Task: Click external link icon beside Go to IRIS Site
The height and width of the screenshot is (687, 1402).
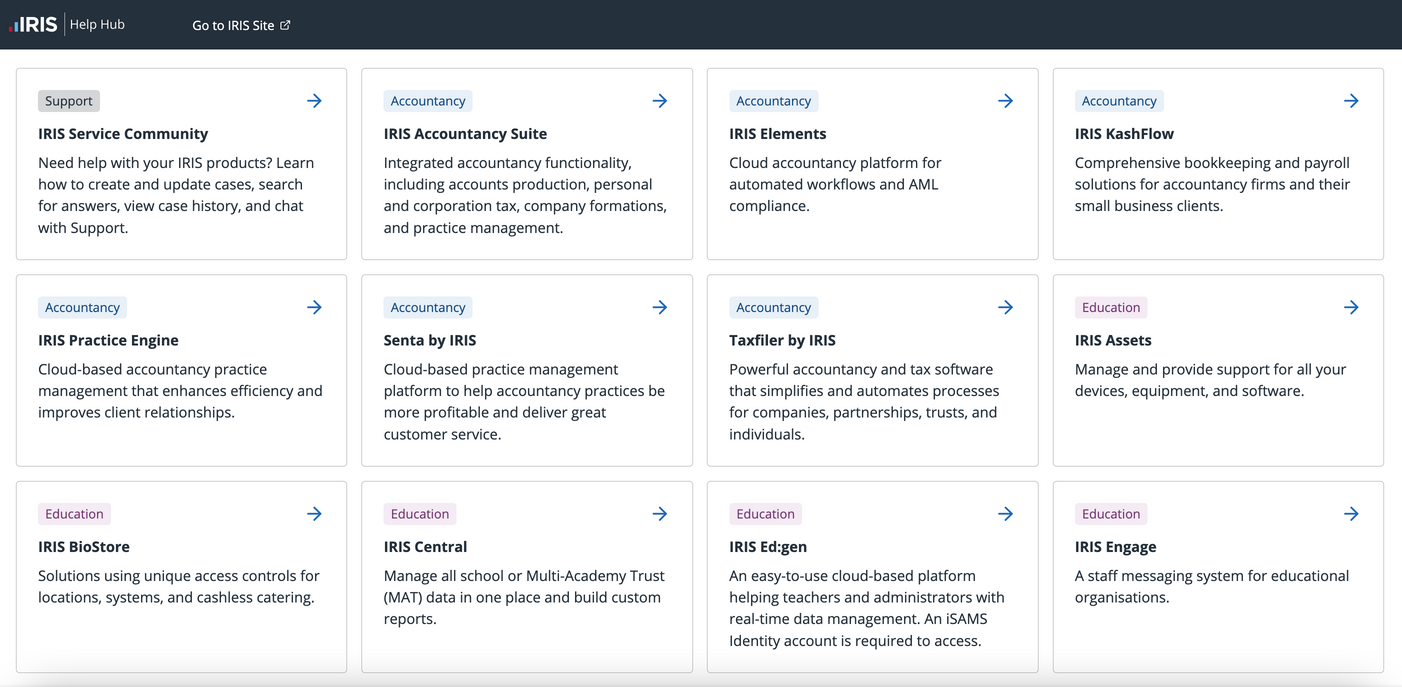Action: [285, 25]
